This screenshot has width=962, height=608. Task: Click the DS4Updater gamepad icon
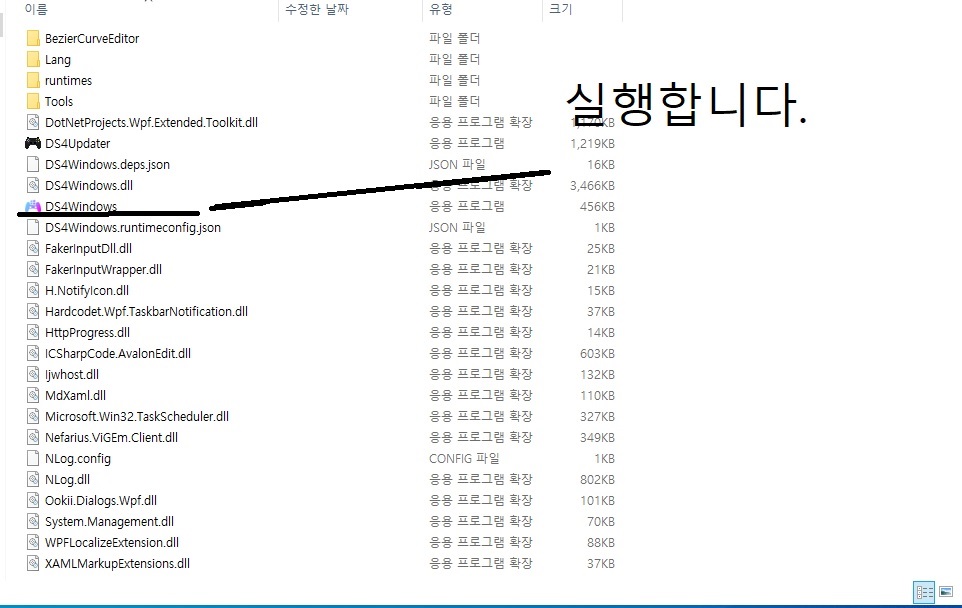[33, 143]
